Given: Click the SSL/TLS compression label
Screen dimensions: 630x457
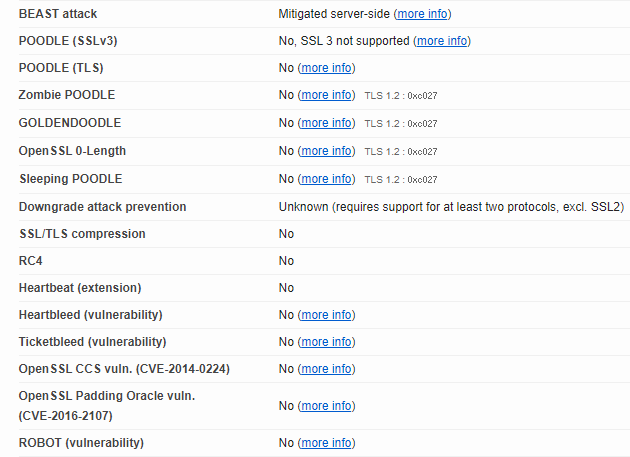Looking at the screenshot, I should 82,234.
